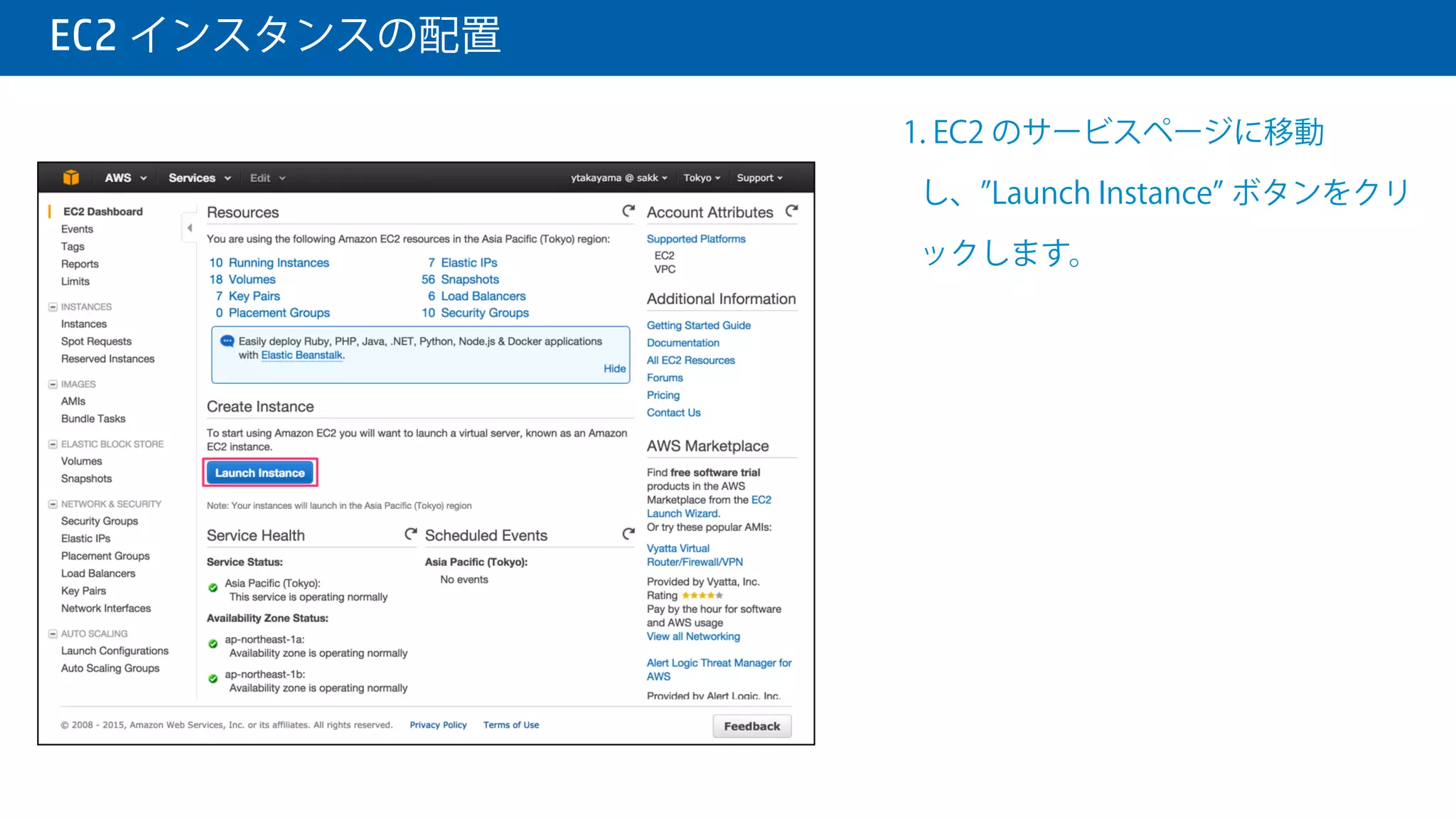Click the Feedback button
Viewport: 1456px width, 819px height.
(751, 726)
